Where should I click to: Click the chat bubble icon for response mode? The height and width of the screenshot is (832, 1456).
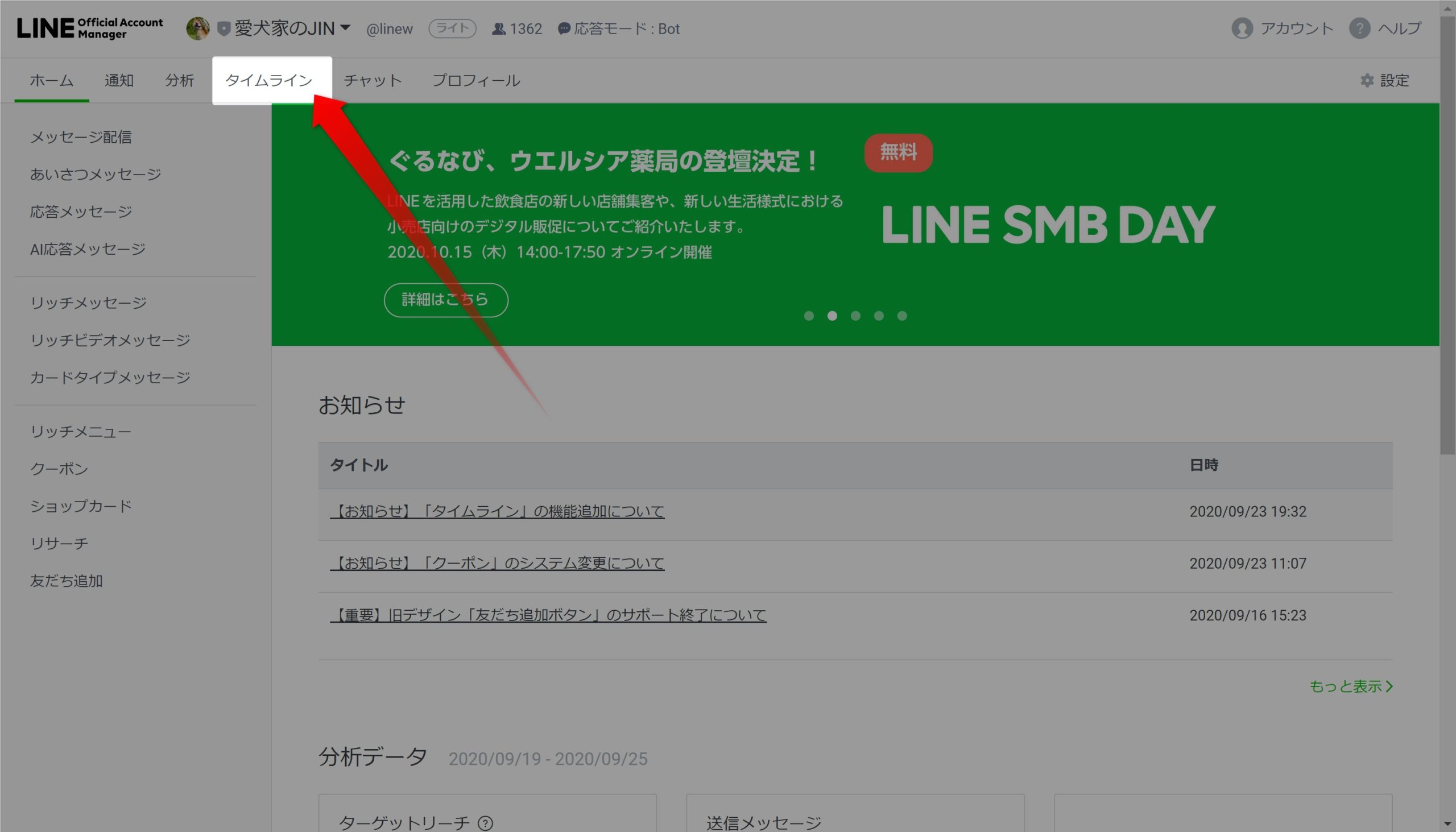564,28
